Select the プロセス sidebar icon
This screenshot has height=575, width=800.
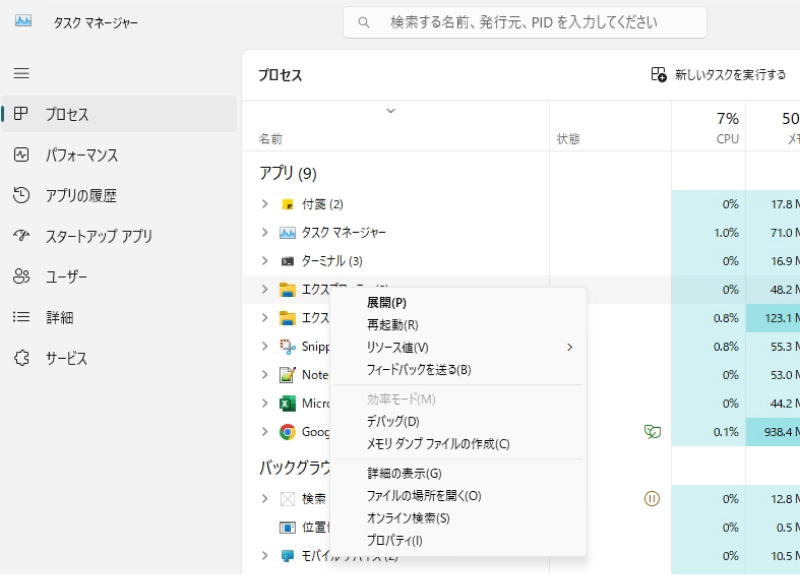tap(20, 113)
